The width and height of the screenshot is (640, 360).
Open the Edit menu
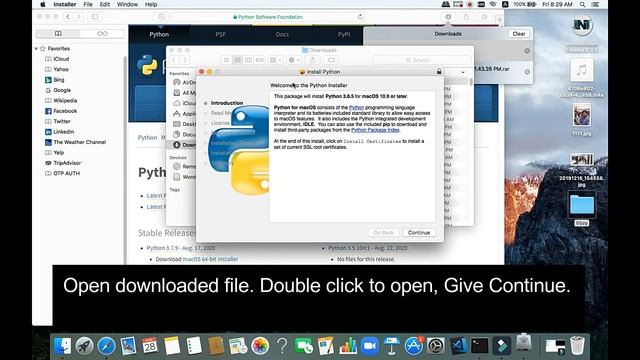tap(105, 4)
